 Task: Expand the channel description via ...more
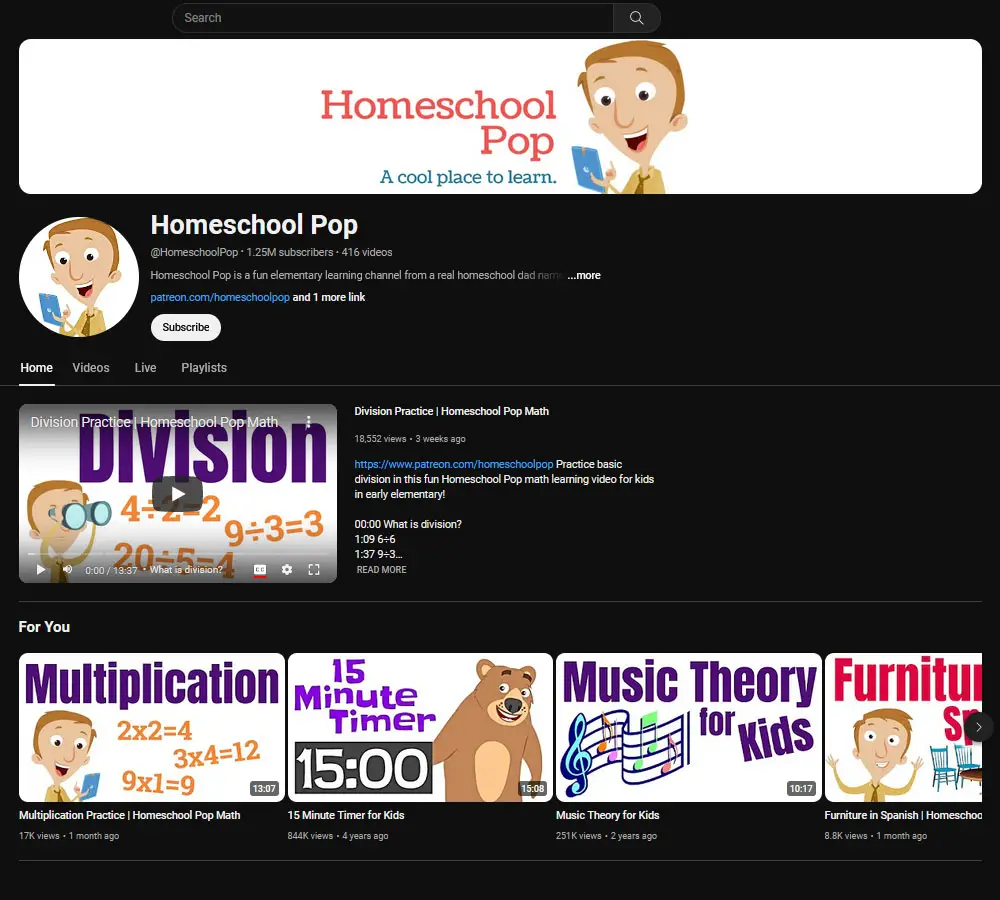[x=584, y=275]
